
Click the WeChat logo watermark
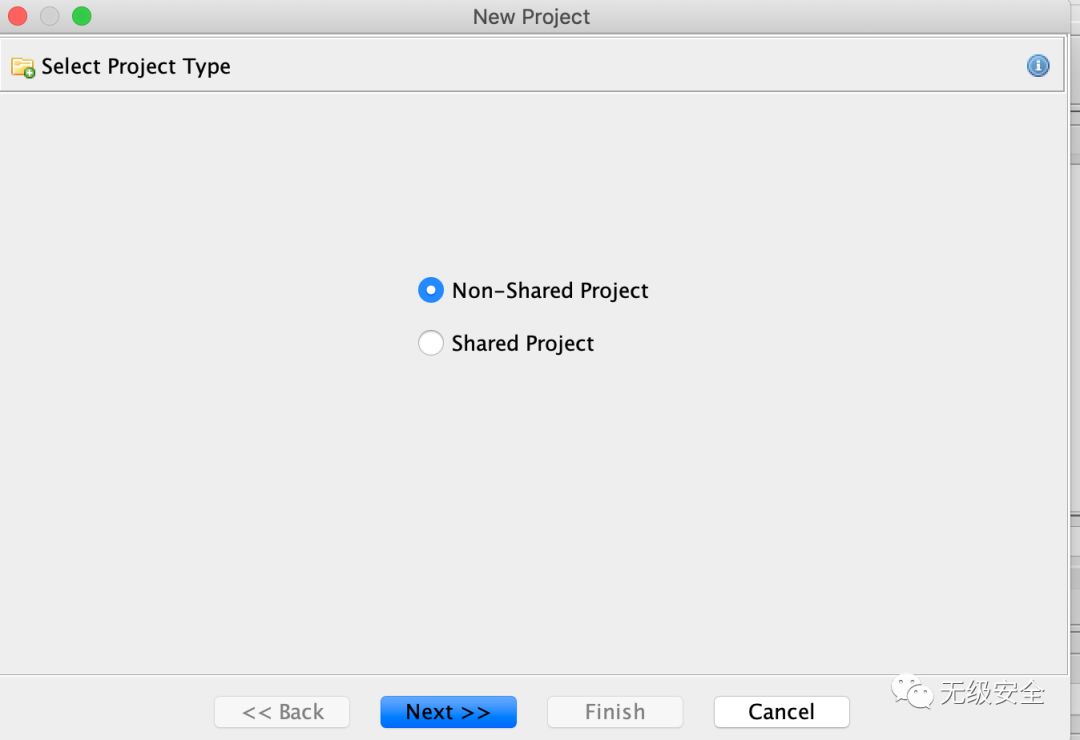pyautogui.click(x=911, y=691)
